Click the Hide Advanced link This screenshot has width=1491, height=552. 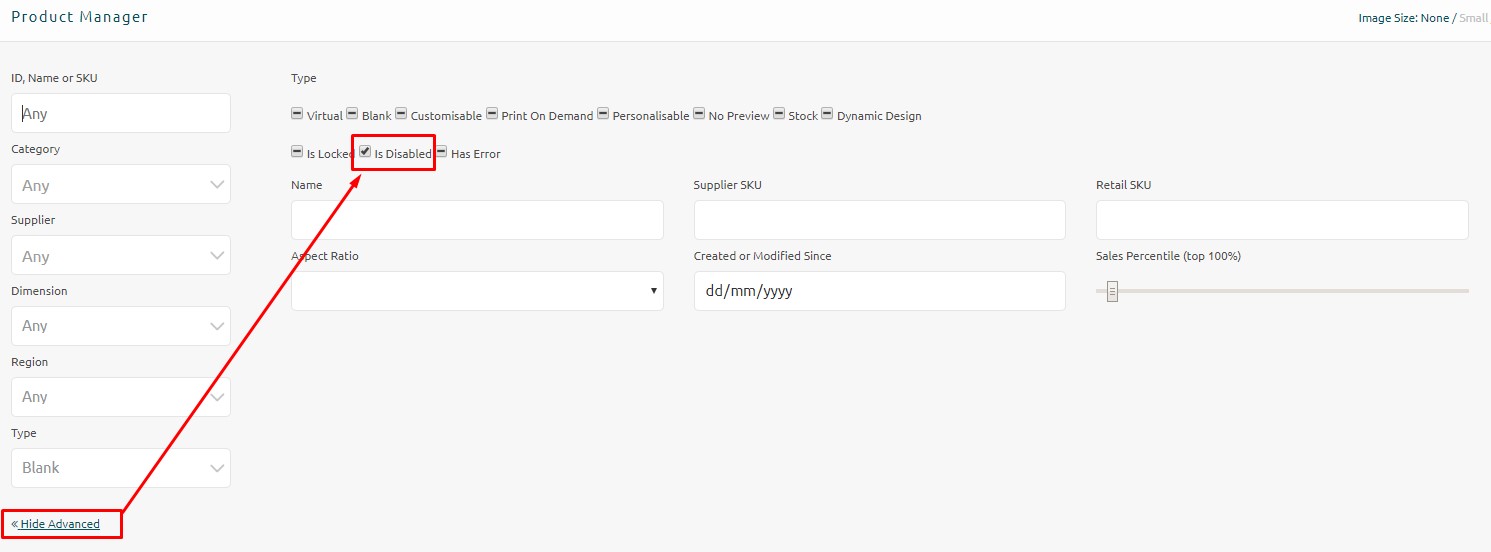[60, 524]
